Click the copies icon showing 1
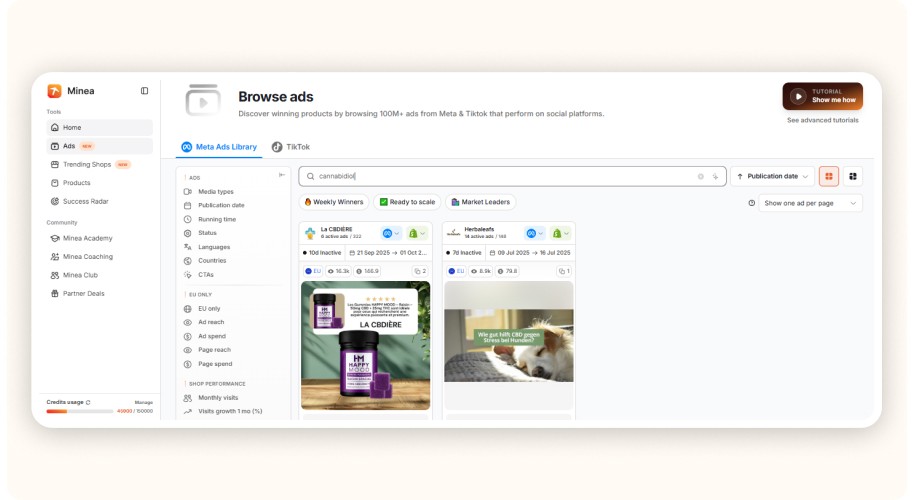Viewport: 914px width, 500px height. [564, 271]
